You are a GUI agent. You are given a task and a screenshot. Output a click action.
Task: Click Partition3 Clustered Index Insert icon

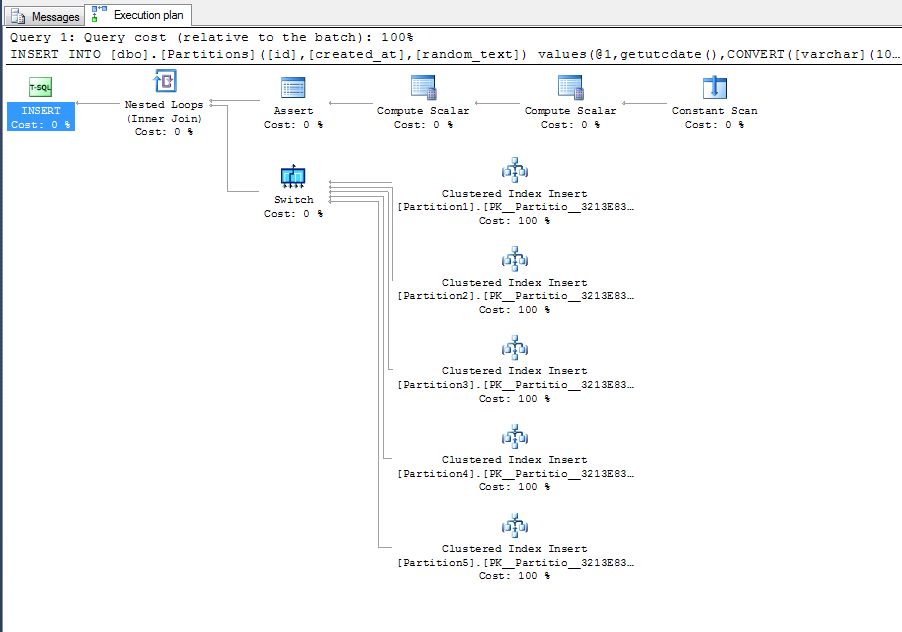pos(514,348)
